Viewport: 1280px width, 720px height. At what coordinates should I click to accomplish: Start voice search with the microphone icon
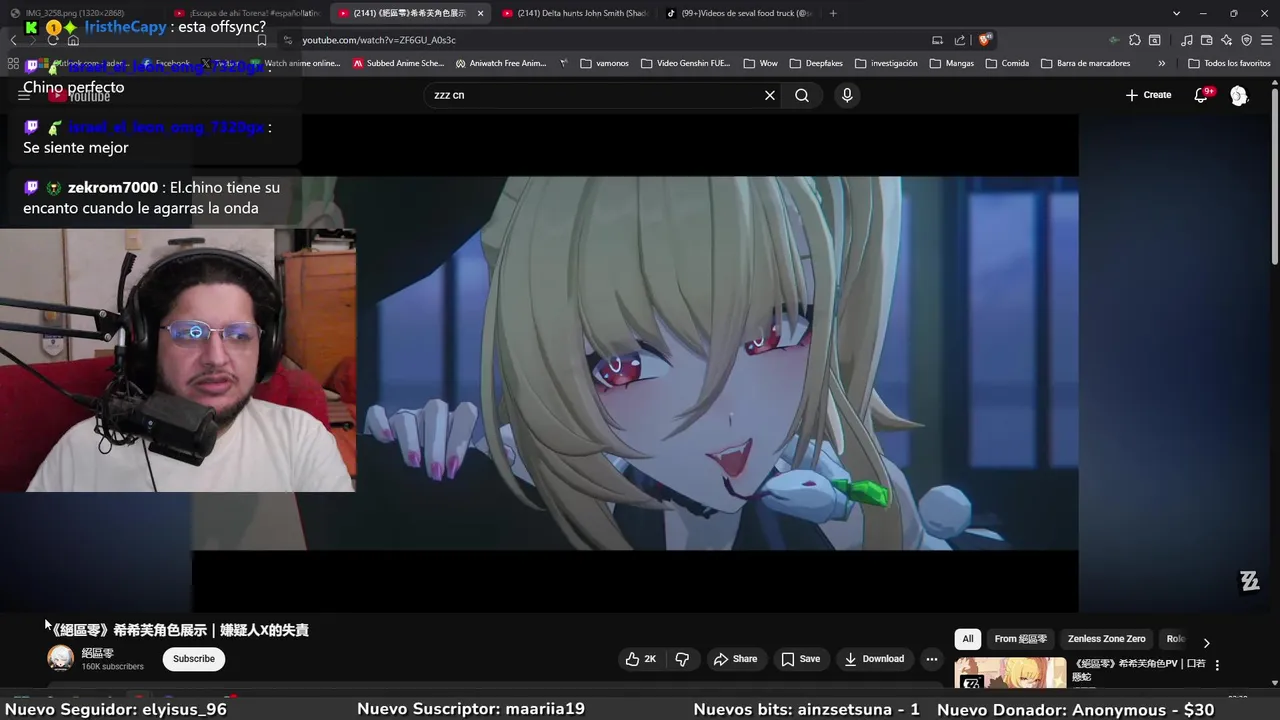click(x=847, y=95)
